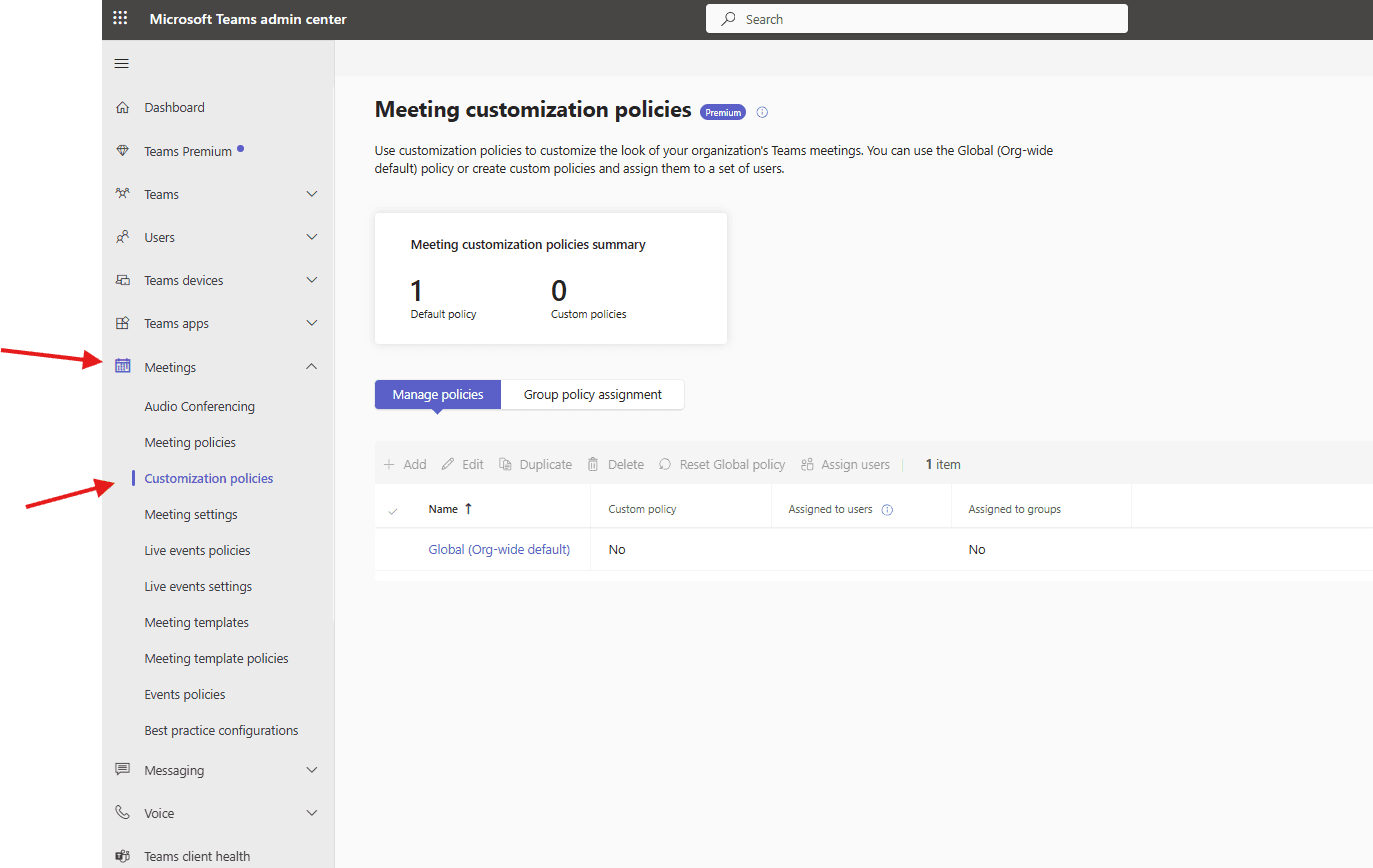Select the Meetings calendar icon
Image resolution: width=1373 pixels, height=868 pixels.
tap(121, 366)
